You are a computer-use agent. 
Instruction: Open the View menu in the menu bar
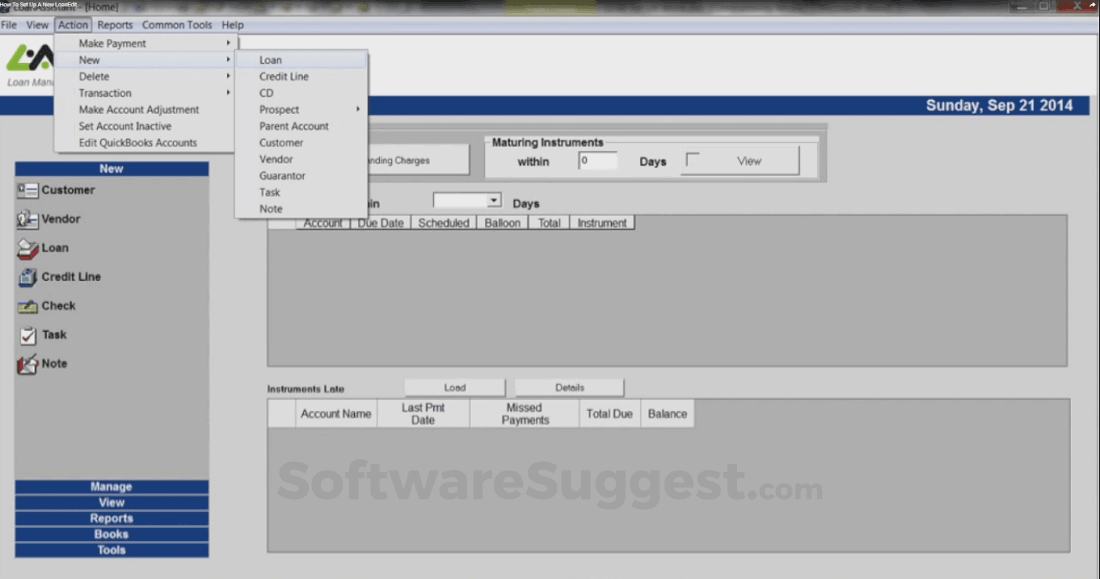tap(37, 25)
